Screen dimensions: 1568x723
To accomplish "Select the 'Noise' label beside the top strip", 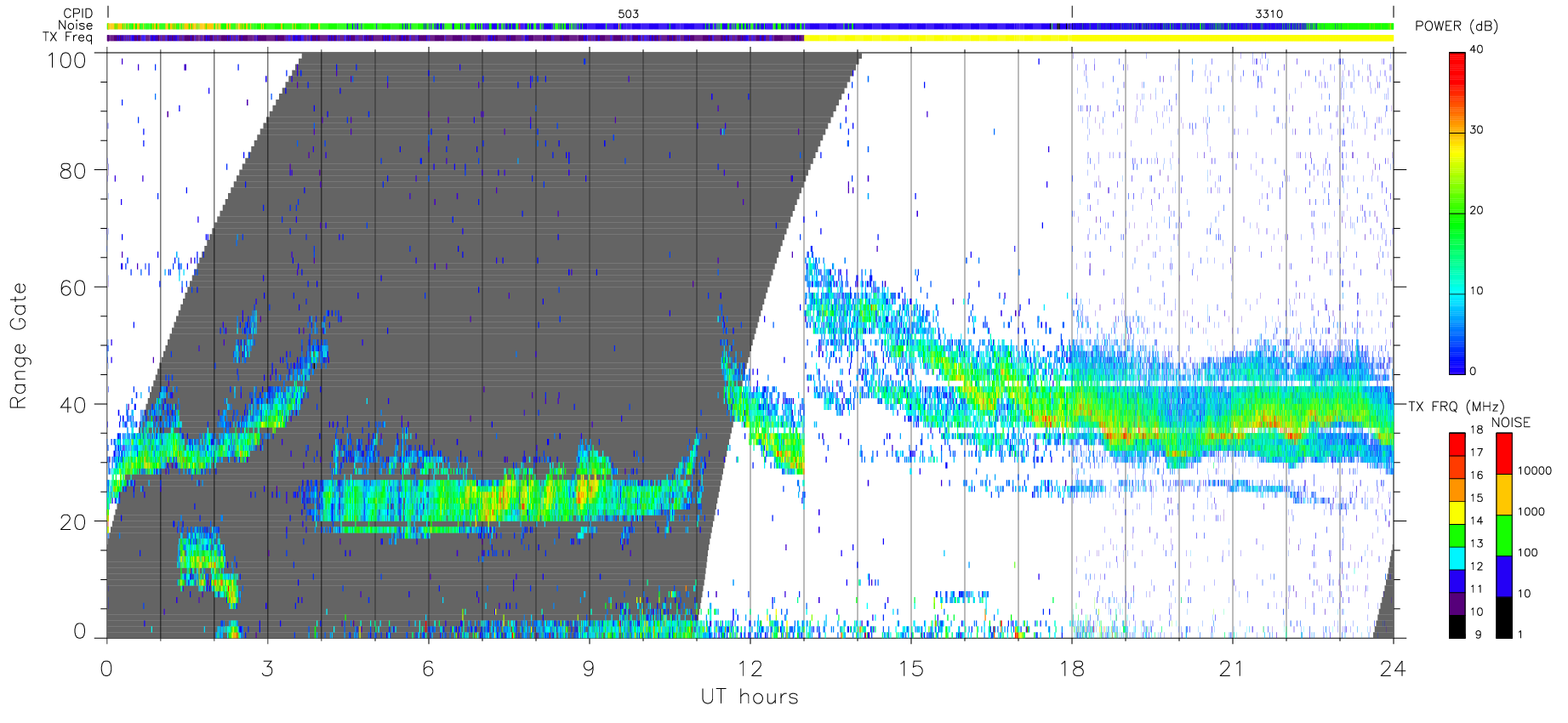I will point(76,26).
